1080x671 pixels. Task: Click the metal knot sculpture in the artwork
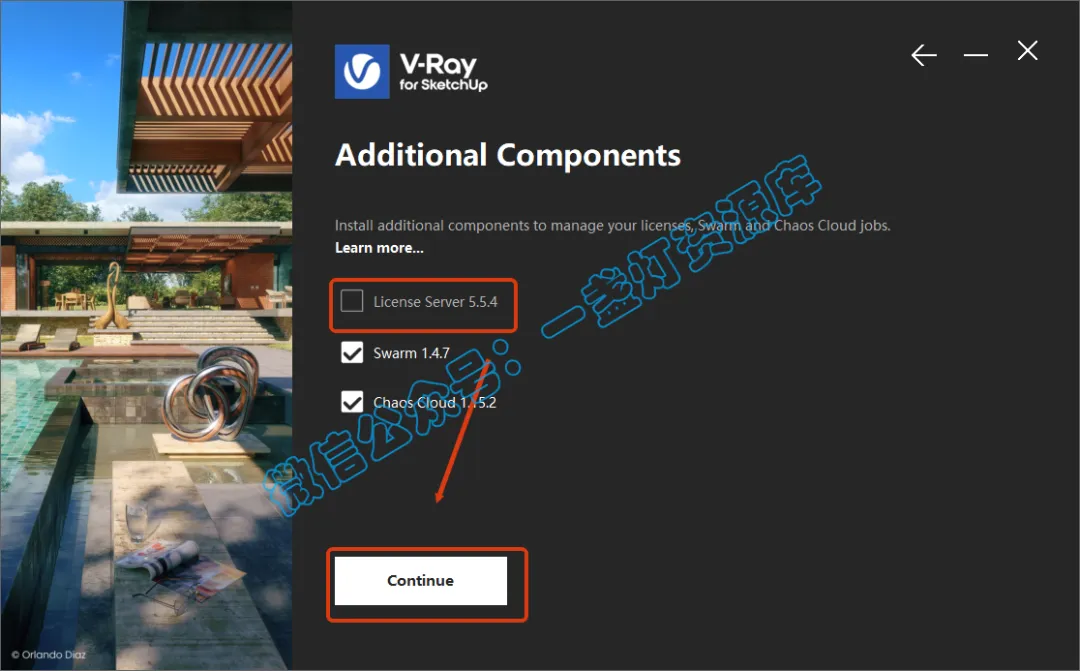click(207, 393)
